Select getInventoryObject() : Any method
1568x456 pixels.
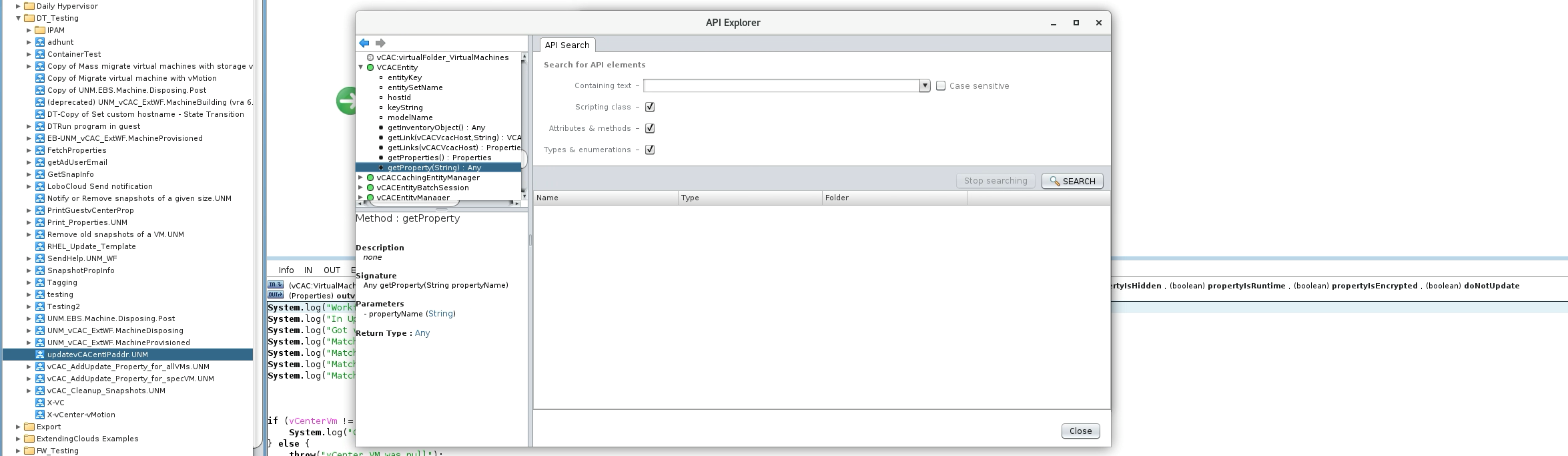point(436,128)
